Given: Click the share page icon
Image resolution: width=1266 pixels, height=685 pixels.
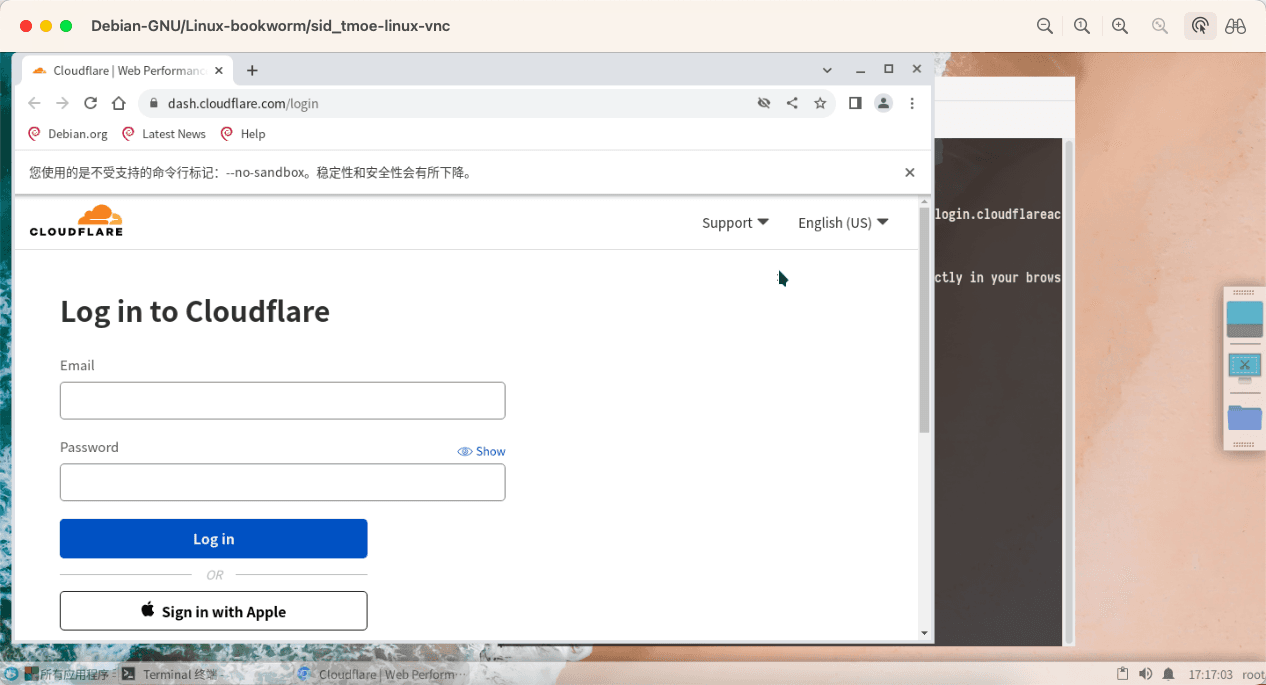Looking at the screenshot, I should [x=792, y=103].
